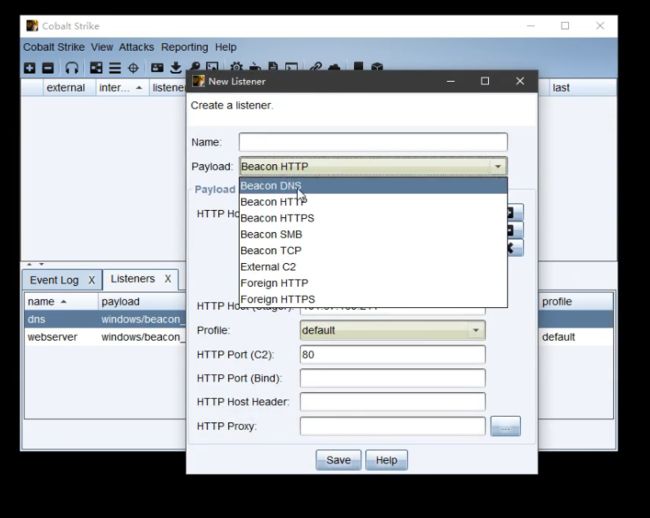The image size is (650, 518).
Task: Choose Beacon SMB from payload list
Action: (x=373, y=234)
